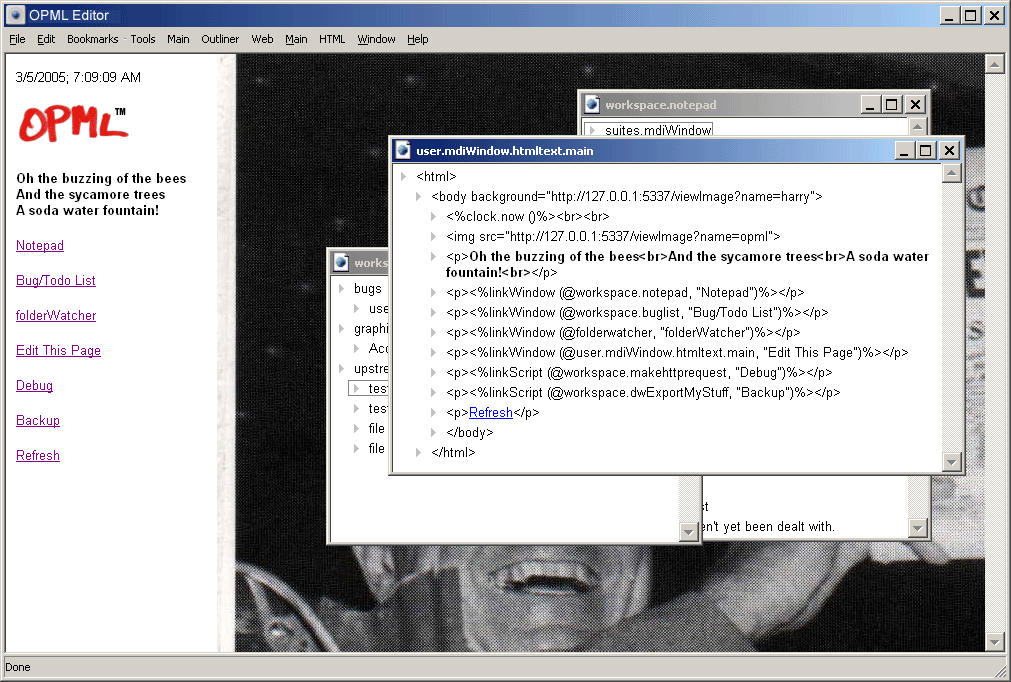The height and width of the screenshot is (682, 1011).
Task: Minimize the workspace.notepad window
Action: 871,104
